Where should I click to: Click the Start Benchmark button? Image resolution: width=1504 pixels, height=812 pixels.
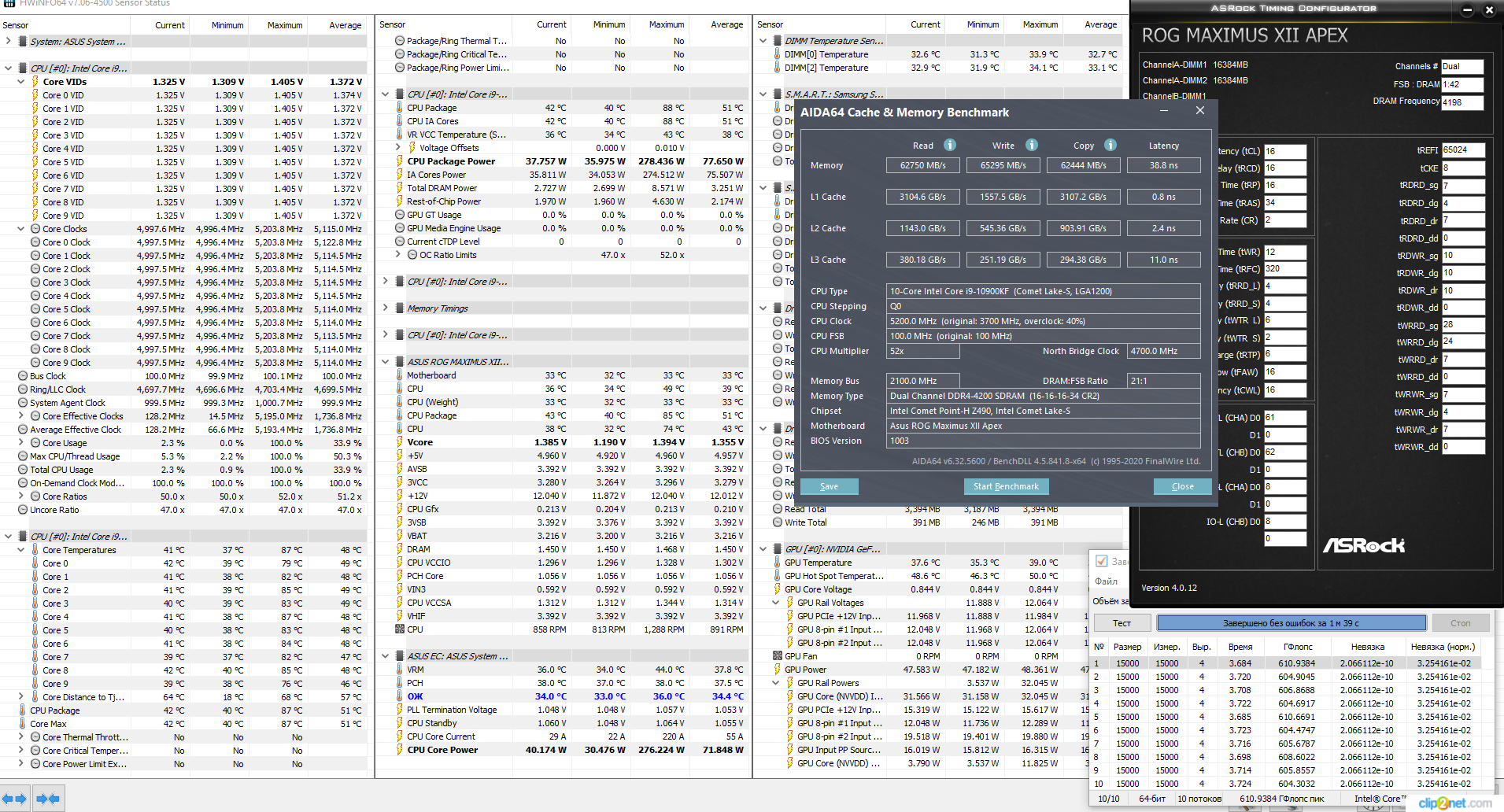[1006, 486]
